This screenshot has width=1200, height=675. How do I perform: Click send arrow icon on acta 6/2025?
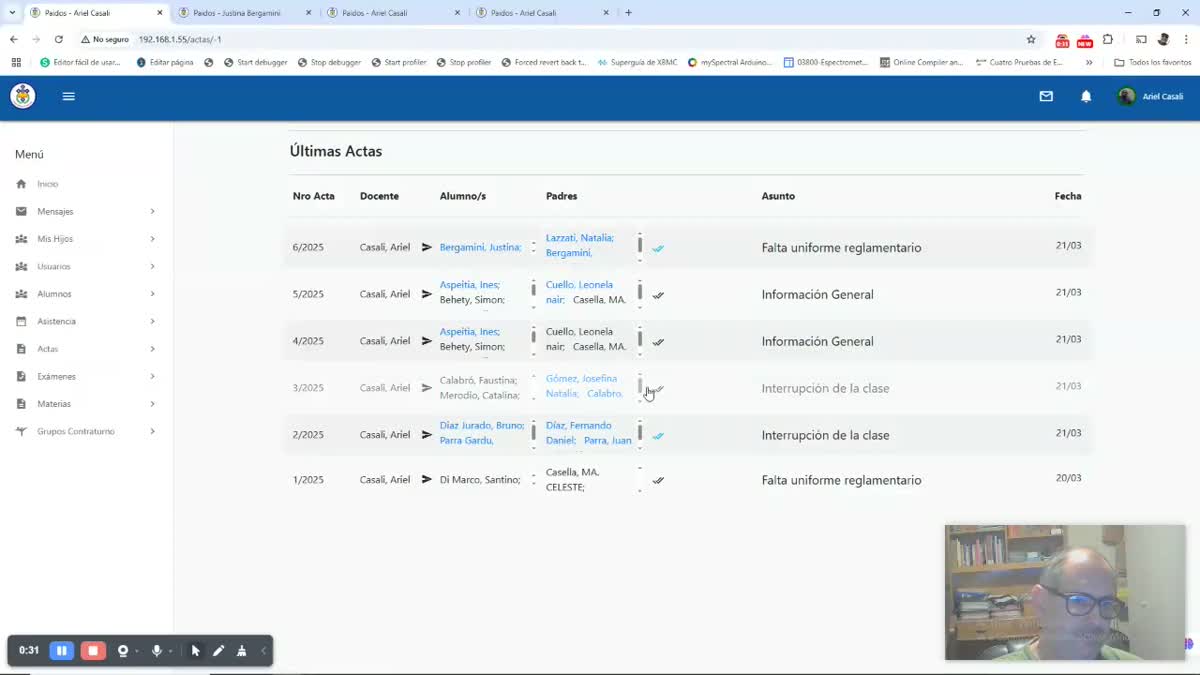[427, 247]
